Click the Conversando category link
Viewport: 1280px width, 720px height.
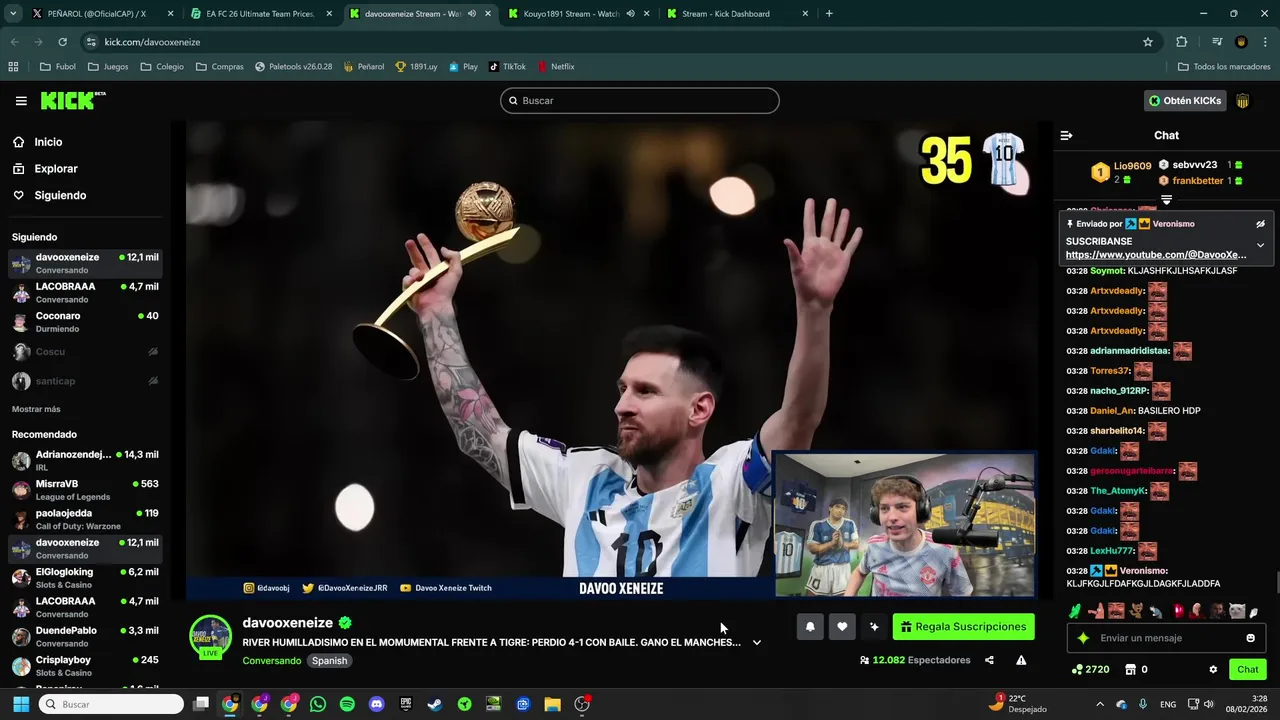(x=271, y=661)
